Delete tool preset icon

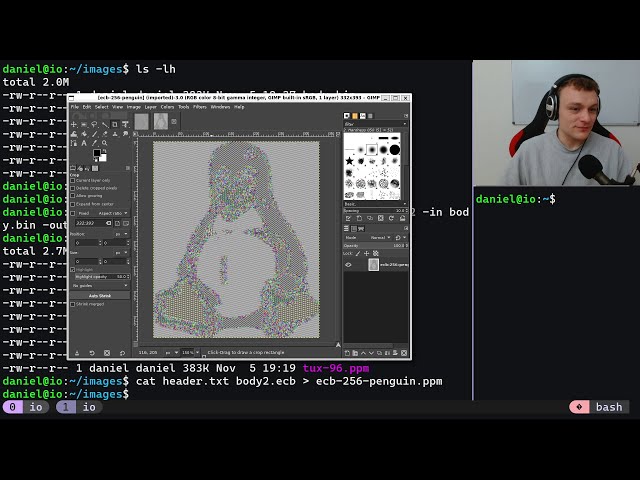tap(107, 353)
